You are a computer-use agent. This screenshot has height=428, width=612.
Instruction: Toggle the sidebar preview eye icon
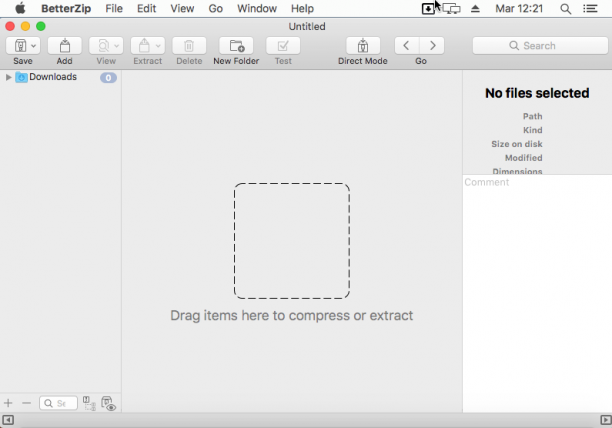(109, 403)
